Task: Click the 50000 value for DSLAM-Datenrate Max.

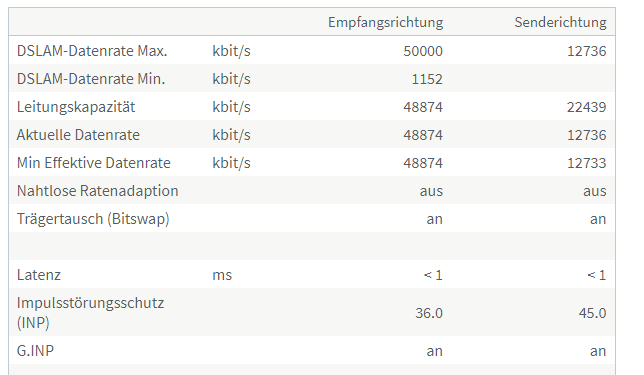Action: click(423, 51)
